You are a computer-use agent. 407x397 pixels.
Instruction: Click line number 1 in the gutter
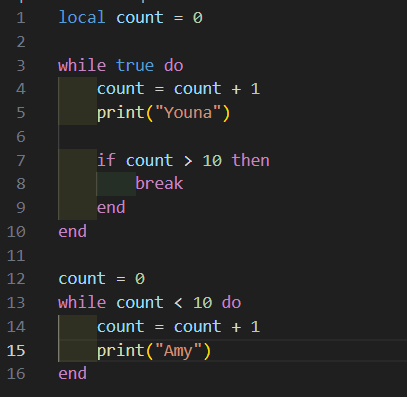click(x=21, y=18)
